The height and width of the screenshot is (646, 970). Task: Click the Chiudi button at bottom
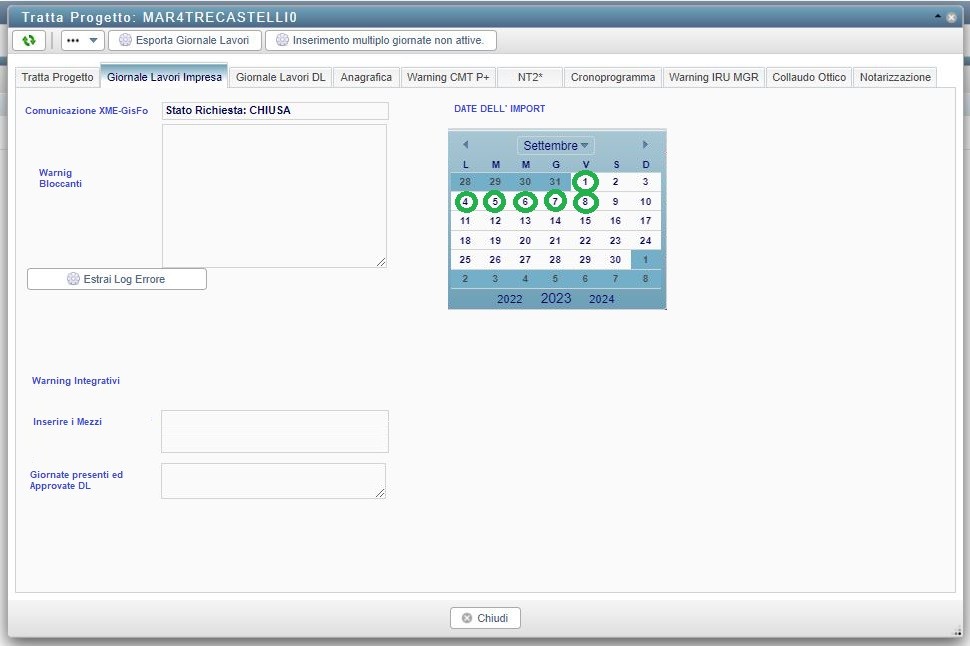485,618
